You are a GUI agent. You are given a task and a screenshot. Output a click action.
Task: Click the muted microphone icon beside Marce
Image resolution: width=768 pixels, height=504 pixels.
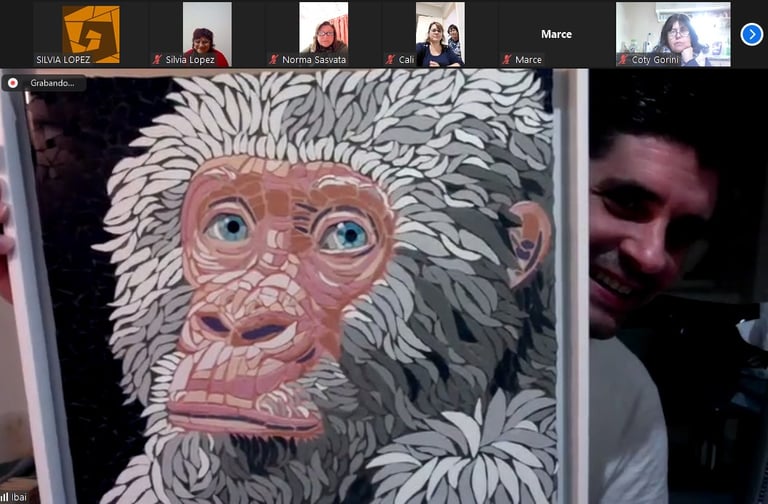point(507,60)
